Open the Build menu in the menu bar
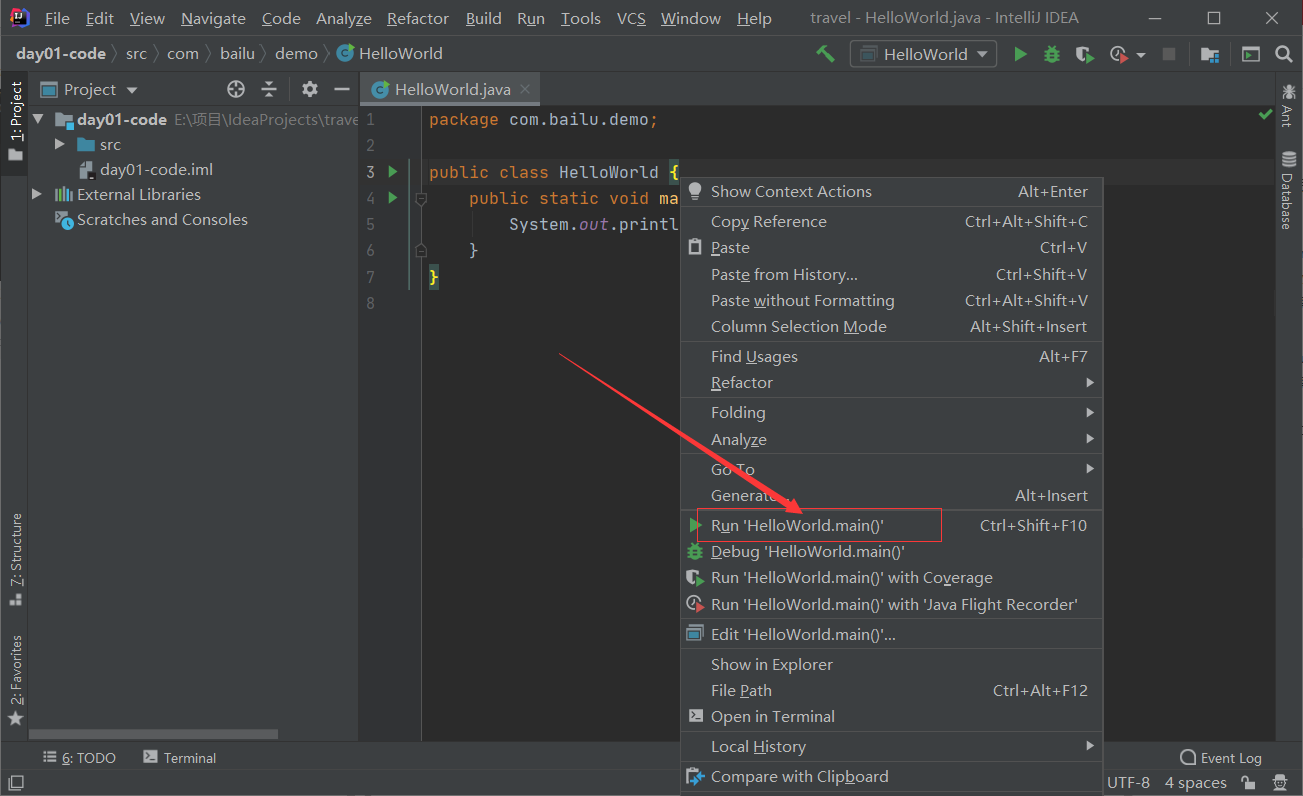 tap(483, 18)
